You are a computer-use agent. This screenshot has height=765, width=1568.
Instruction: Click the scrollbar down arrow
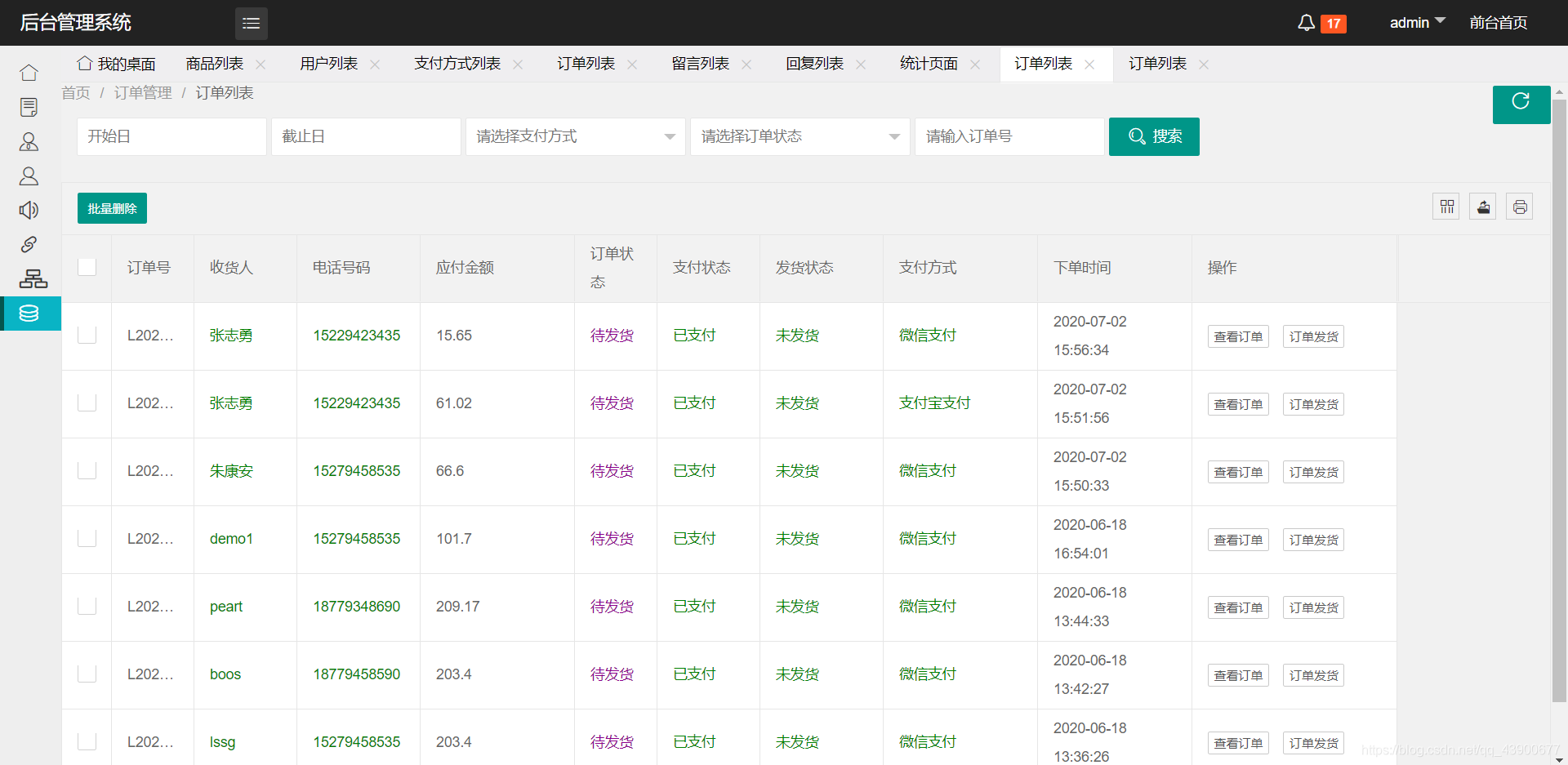[1559, 758]
